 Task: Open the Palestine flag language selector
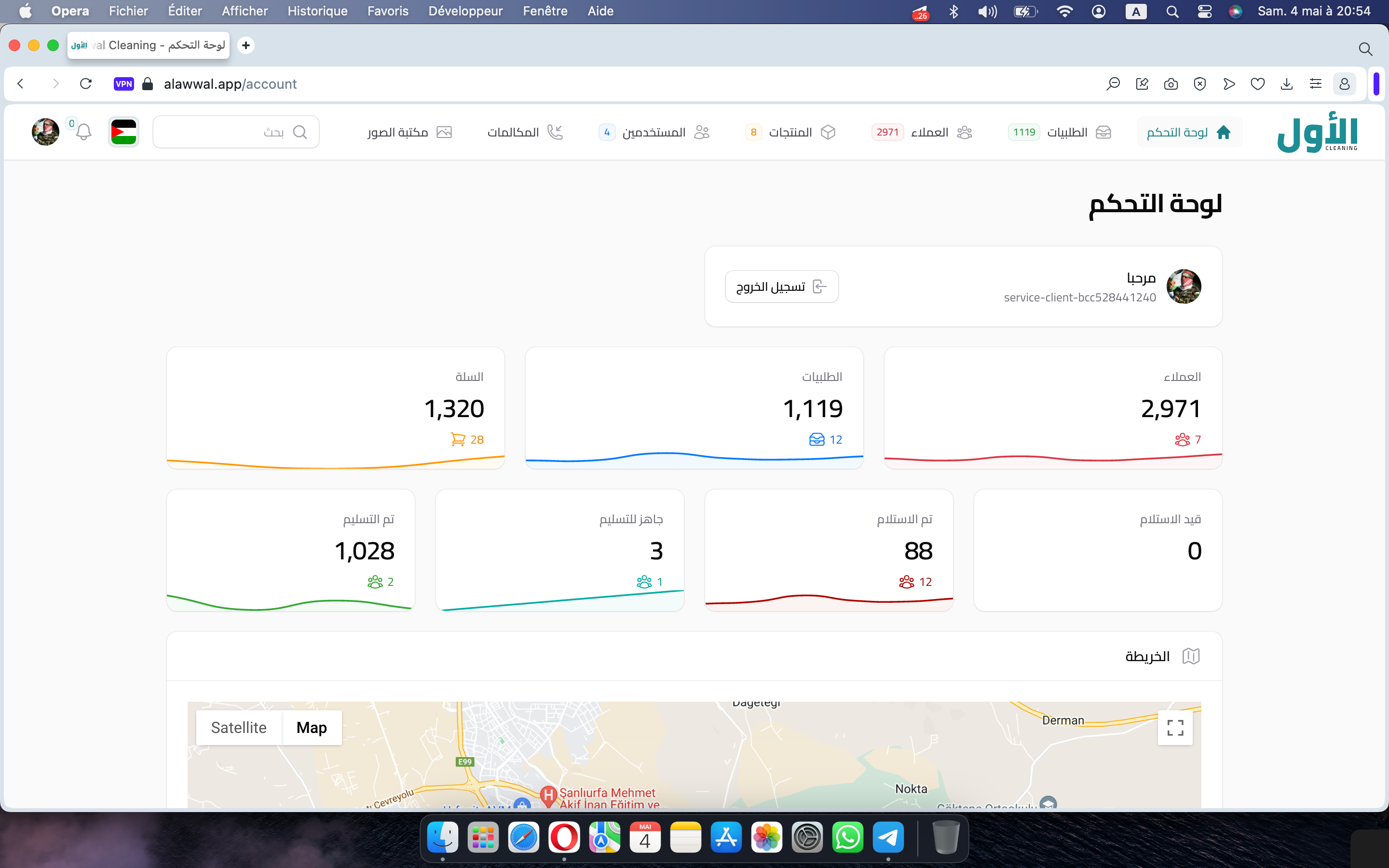pos(123,132)
